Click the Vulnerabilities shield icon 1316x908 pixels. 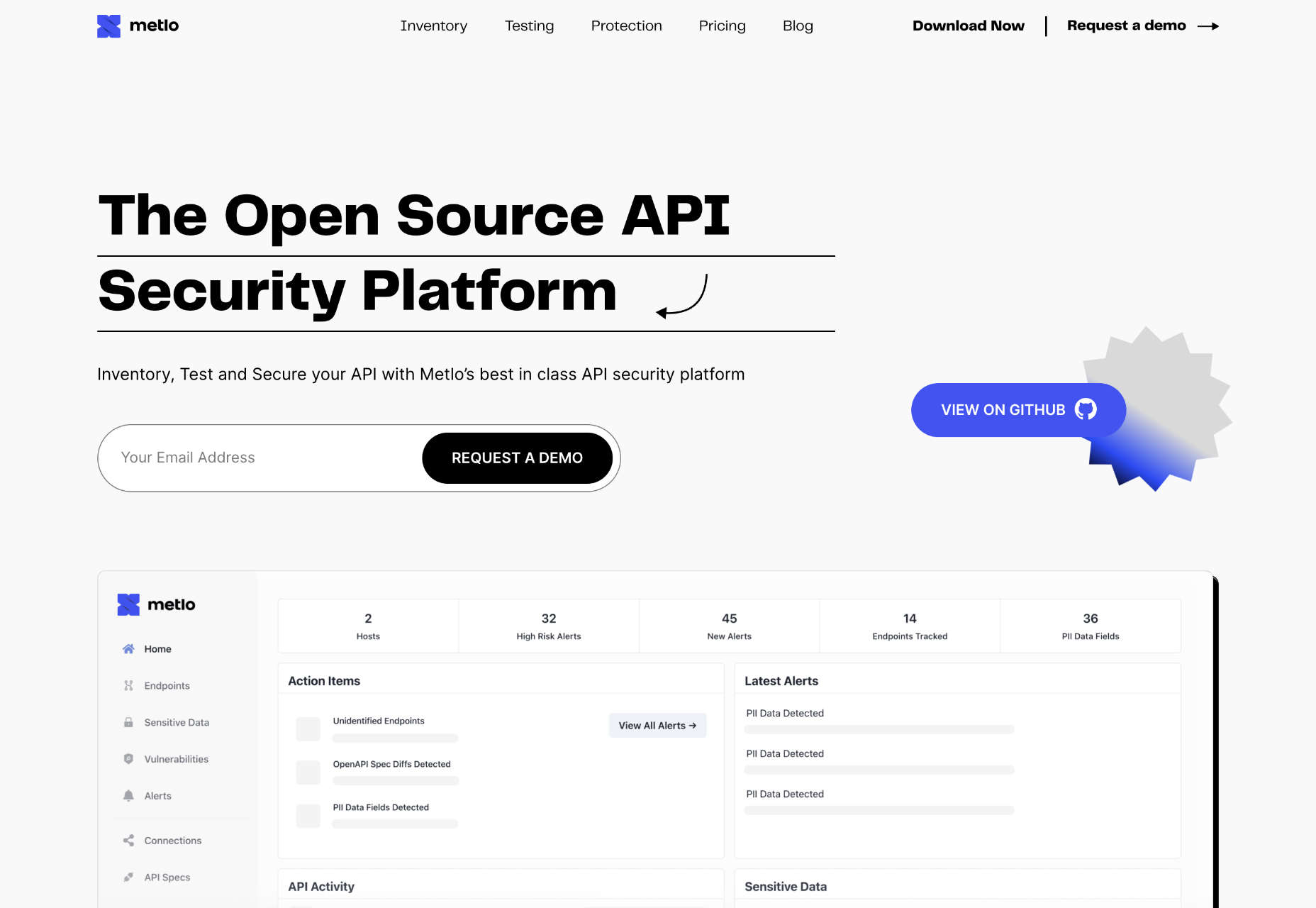[x=128, y=759]
